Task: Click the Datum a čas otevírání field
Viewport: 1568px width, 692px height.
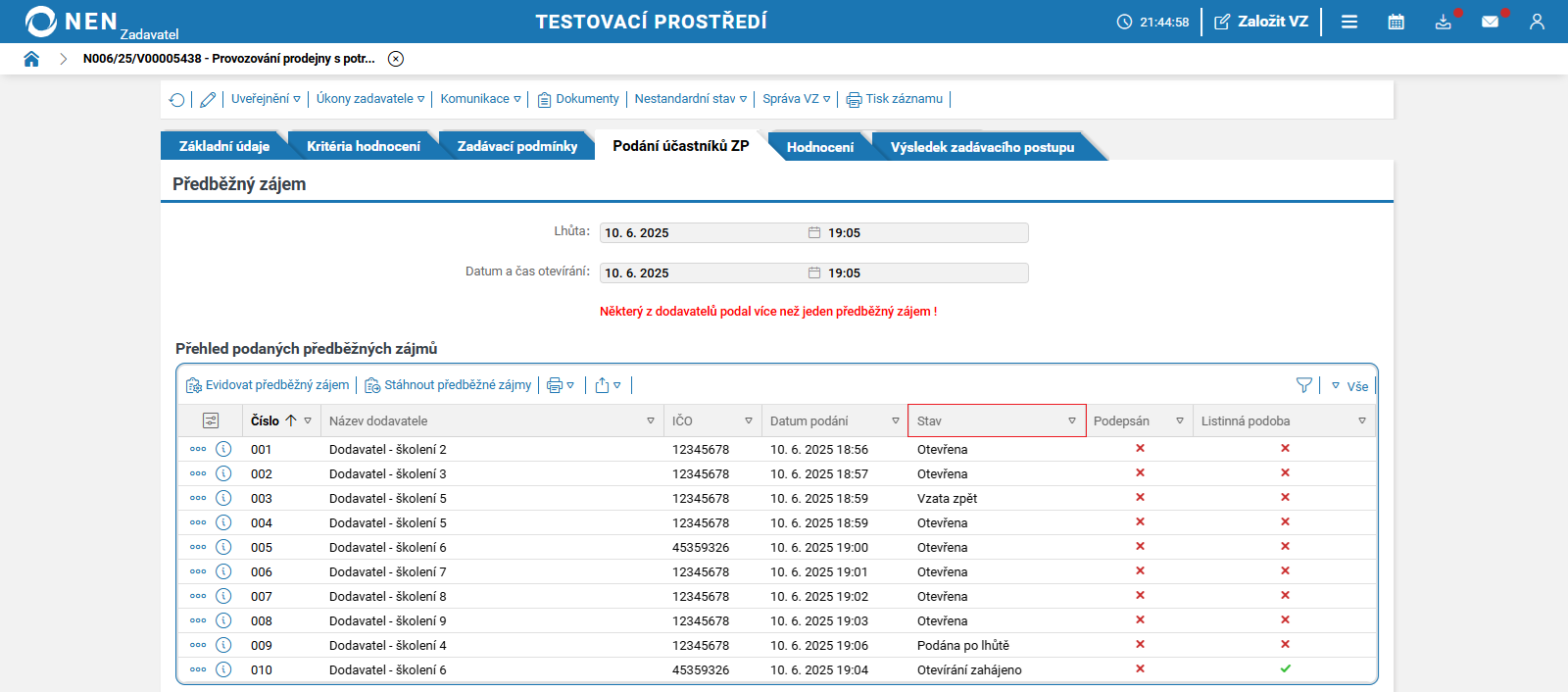Action: coord(813,272)
